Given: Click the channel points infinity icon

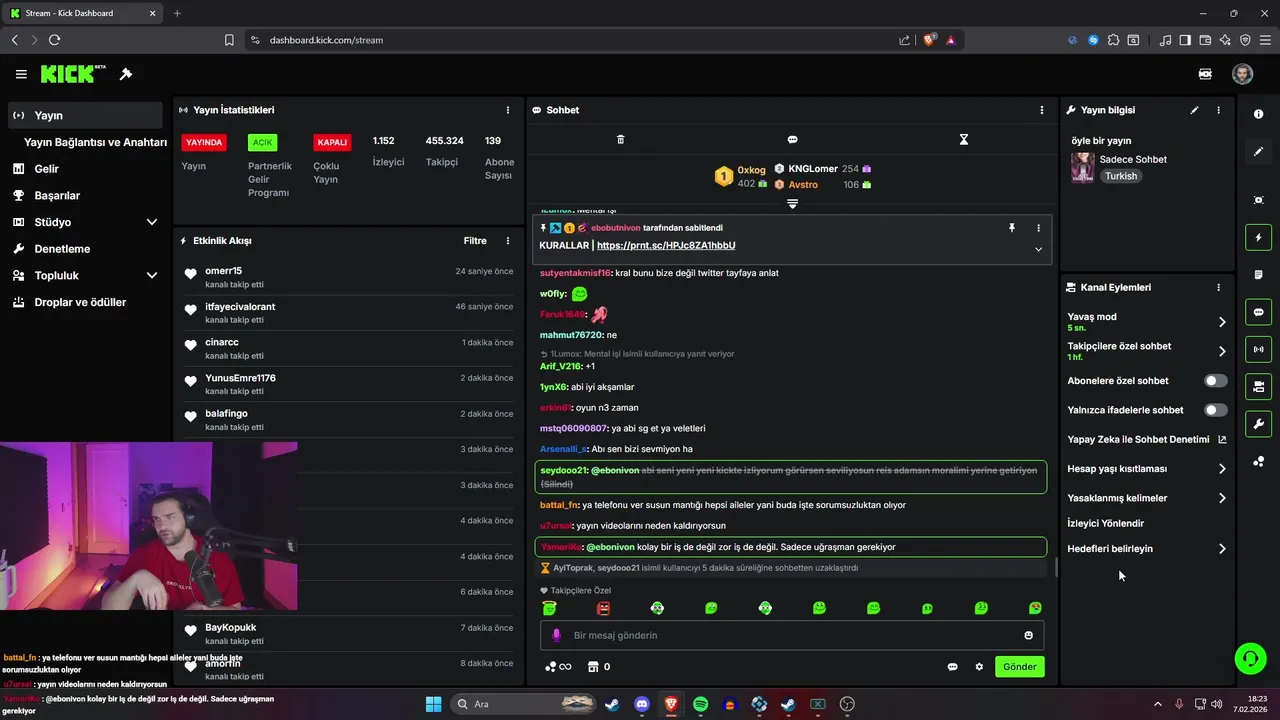Looking at the screenshot, I should coord(558,667).
